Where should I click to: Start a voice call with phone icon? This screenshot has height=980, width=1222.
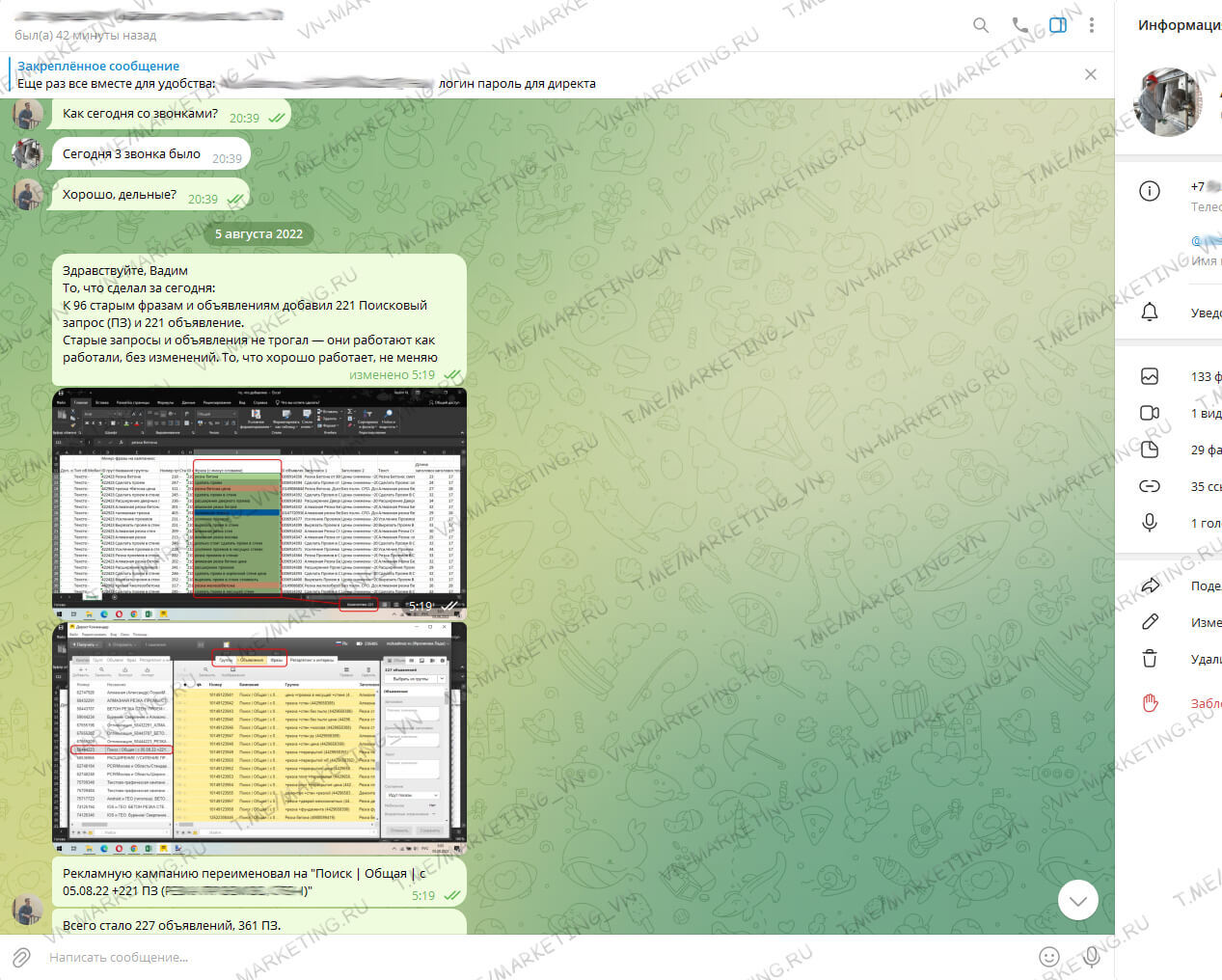pyautogui.click(x=1019, y=26)
